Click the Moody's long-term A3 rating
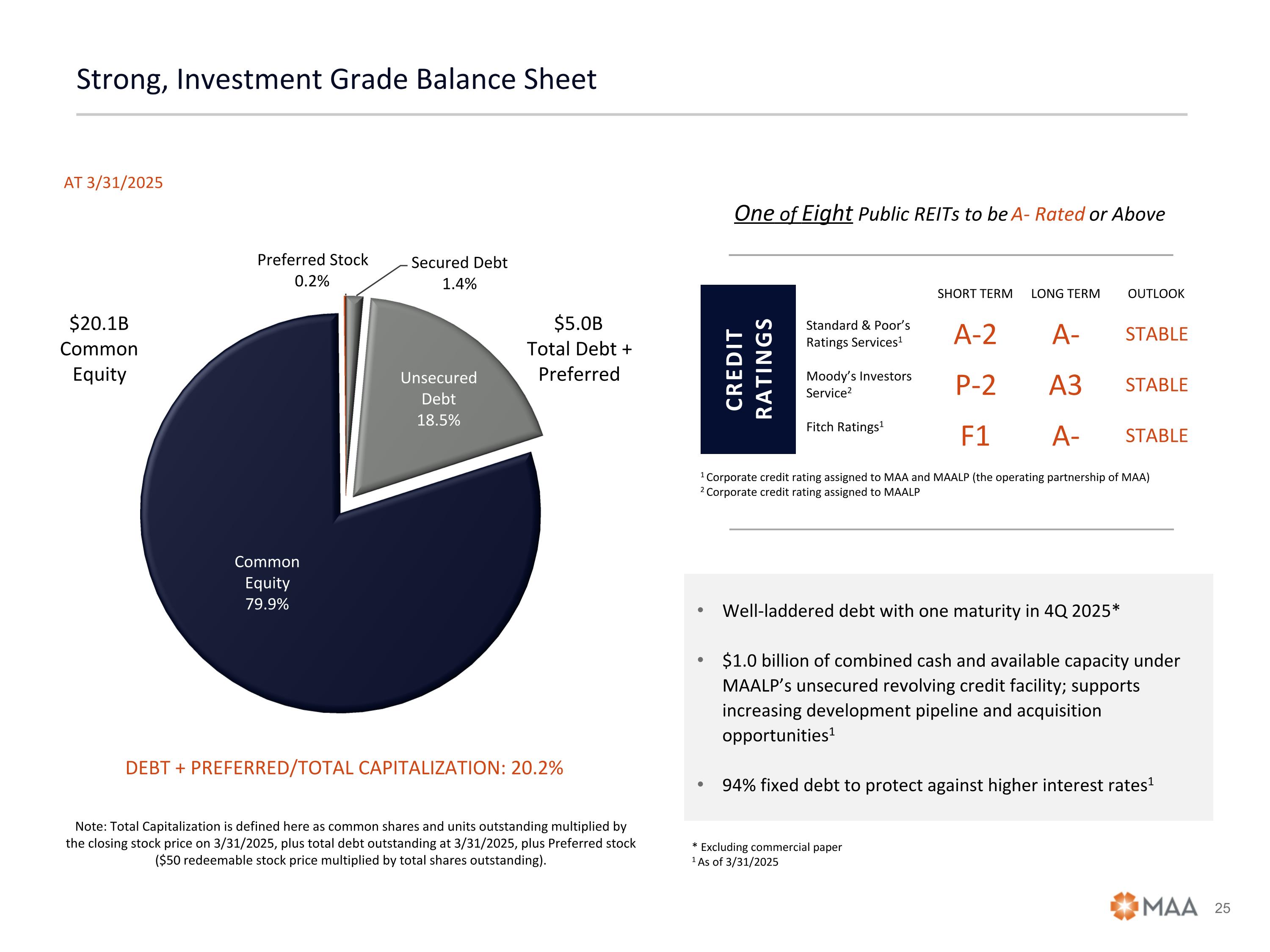 1066,385
